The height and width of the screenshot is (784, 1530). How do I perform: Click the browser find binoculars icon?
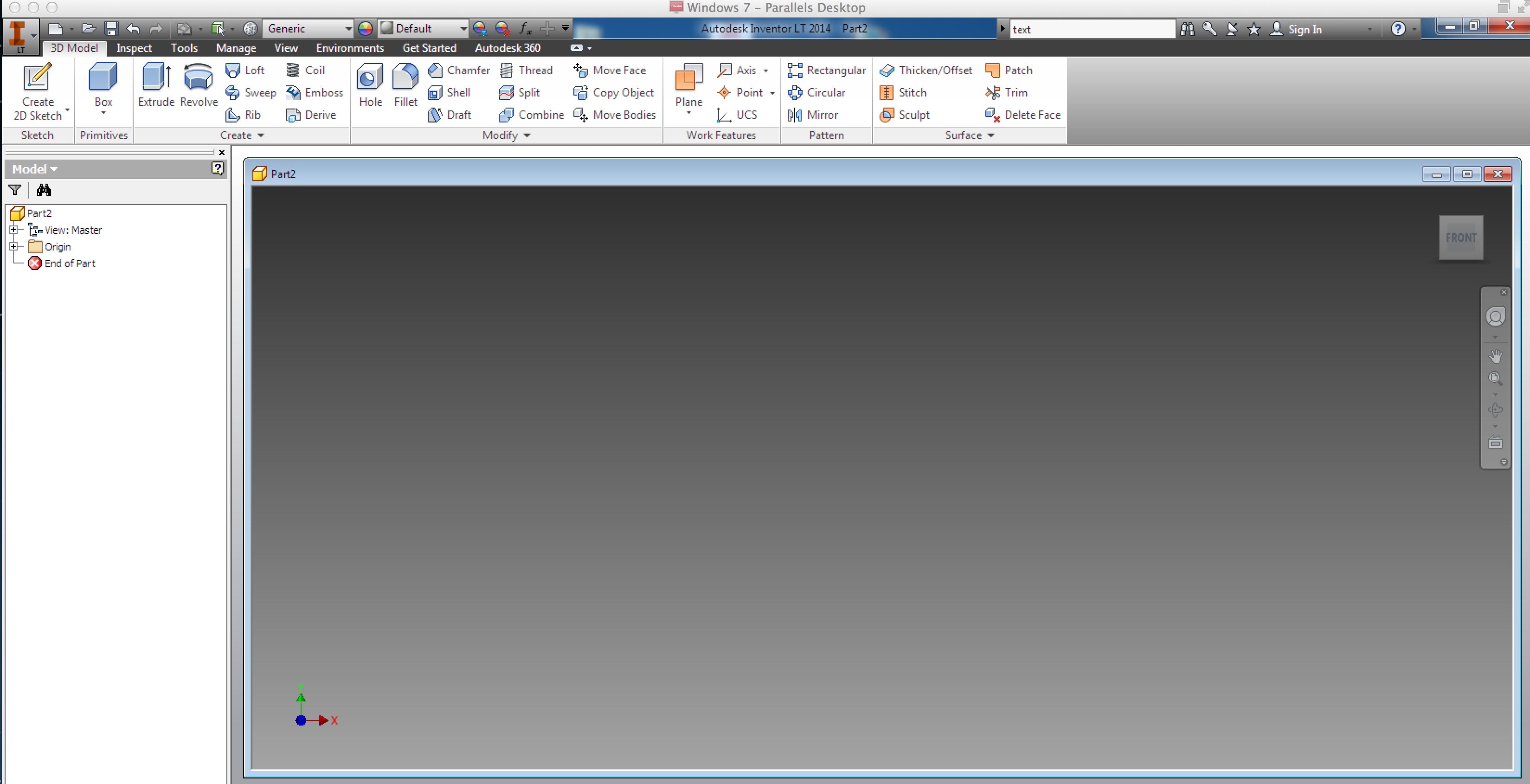(x=44, y=190)
